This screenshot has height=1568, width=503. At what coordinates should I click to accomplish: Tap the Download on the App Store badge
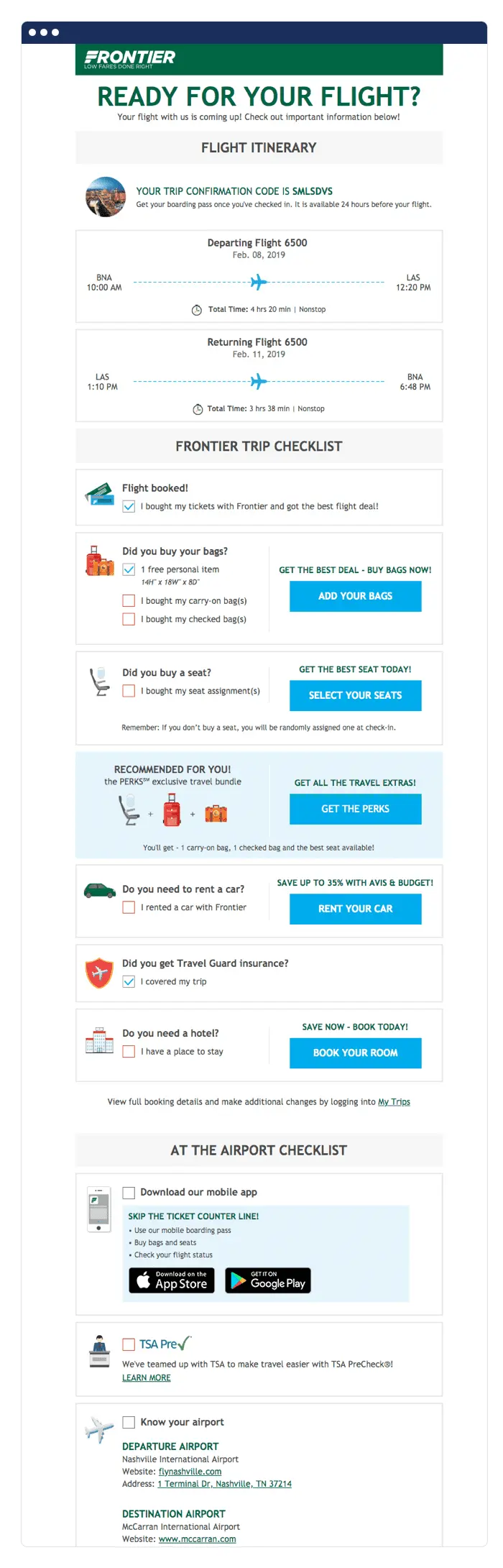[x=172, y=1280]
